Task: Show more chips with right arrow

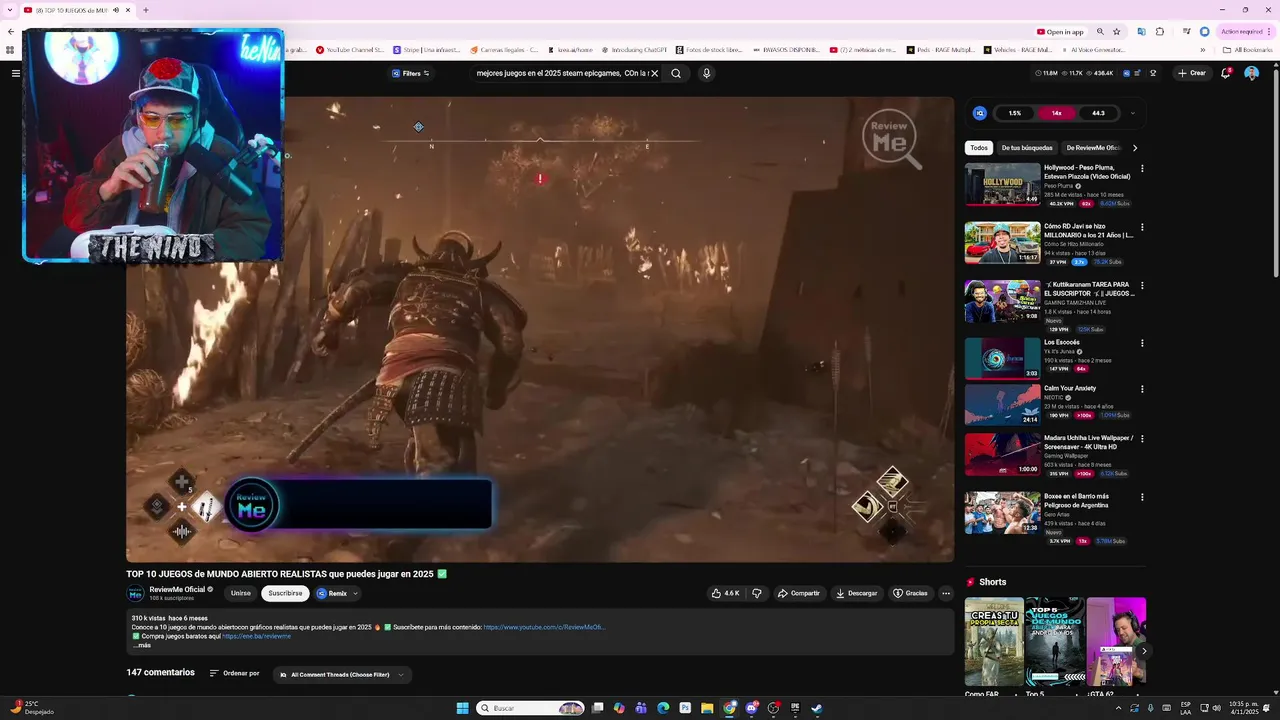Action: pos(1134,148)
